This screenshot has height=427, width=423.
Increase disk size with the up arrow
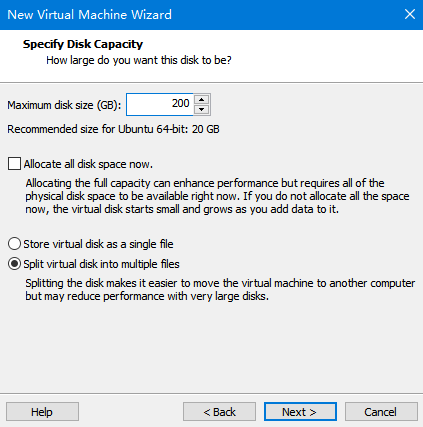(x=201, y=99)
